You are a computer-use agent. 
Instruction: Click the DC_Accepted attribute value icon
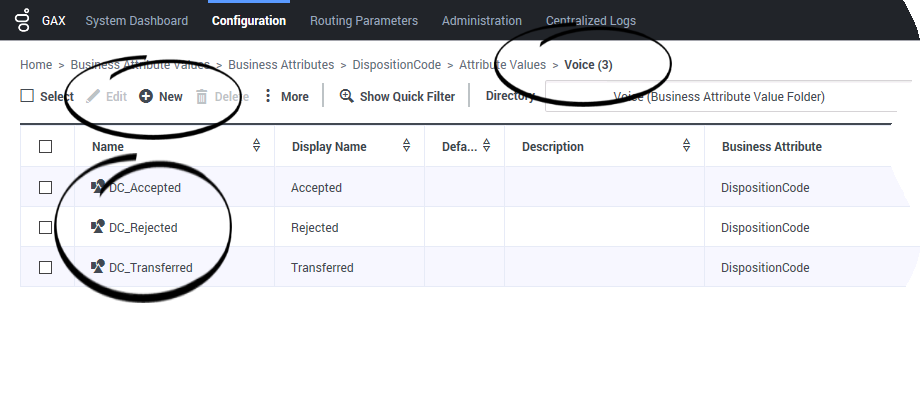click(98, 187)
